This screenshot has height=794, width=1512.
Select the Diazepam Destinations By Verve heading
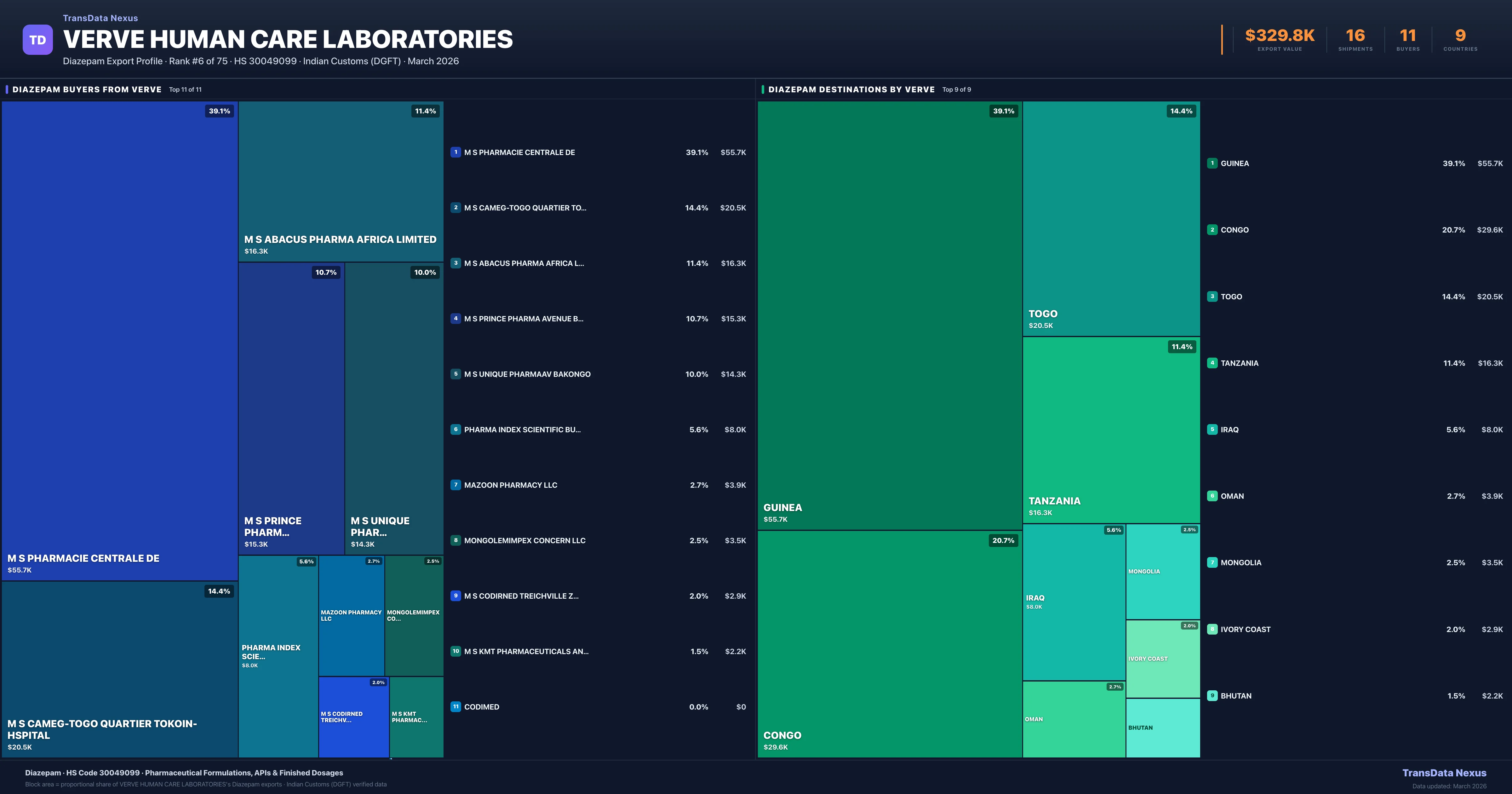(851, 89)
